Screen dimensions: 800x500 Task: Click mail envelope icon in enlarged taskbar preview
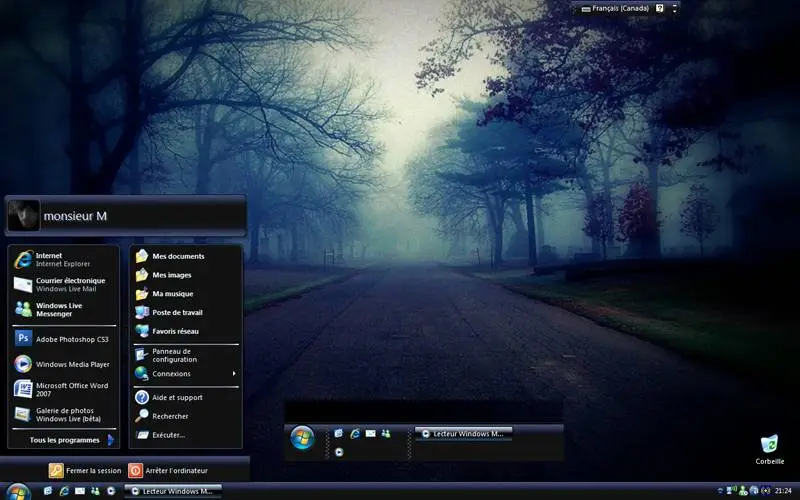pos(371,433)
